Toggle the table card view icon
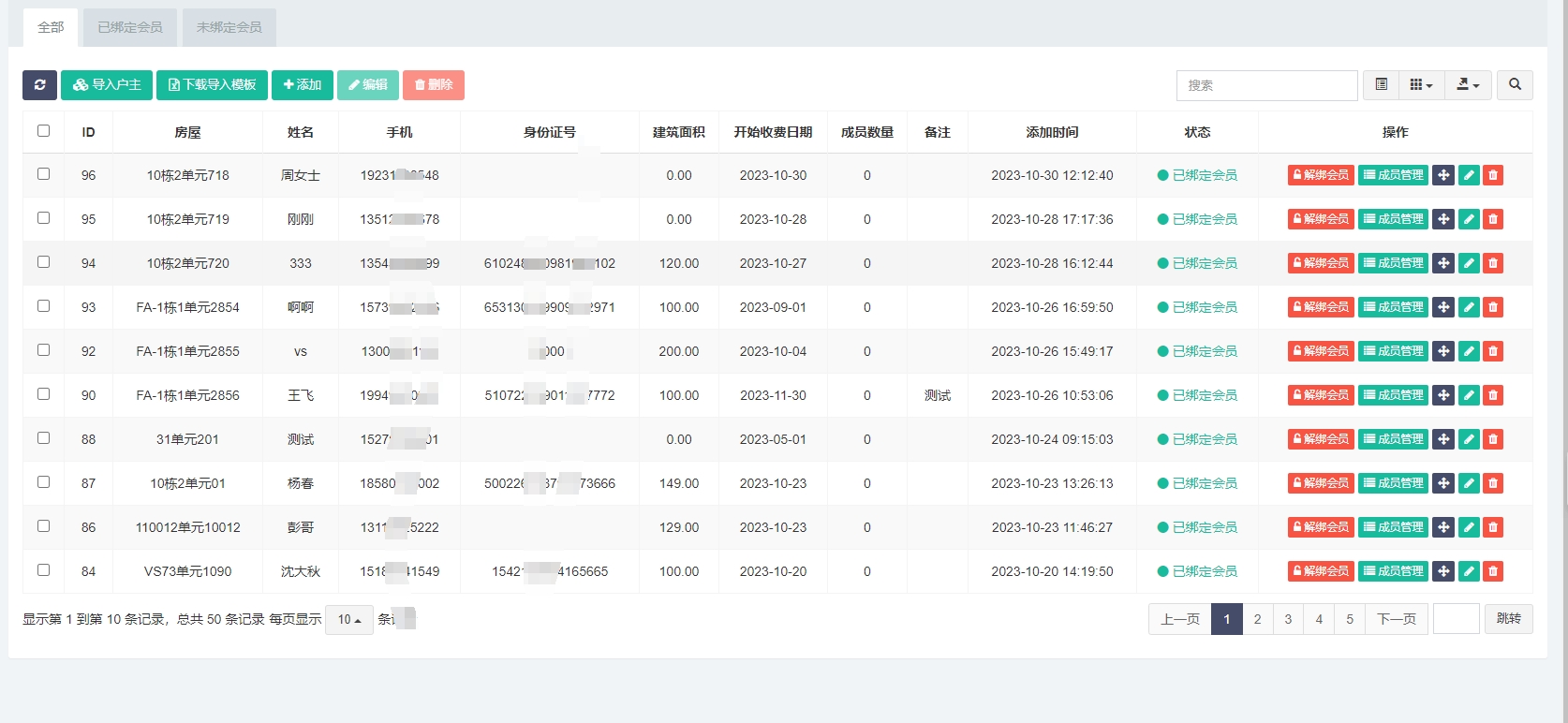The image size is (1568, 723). (1381, 85)
